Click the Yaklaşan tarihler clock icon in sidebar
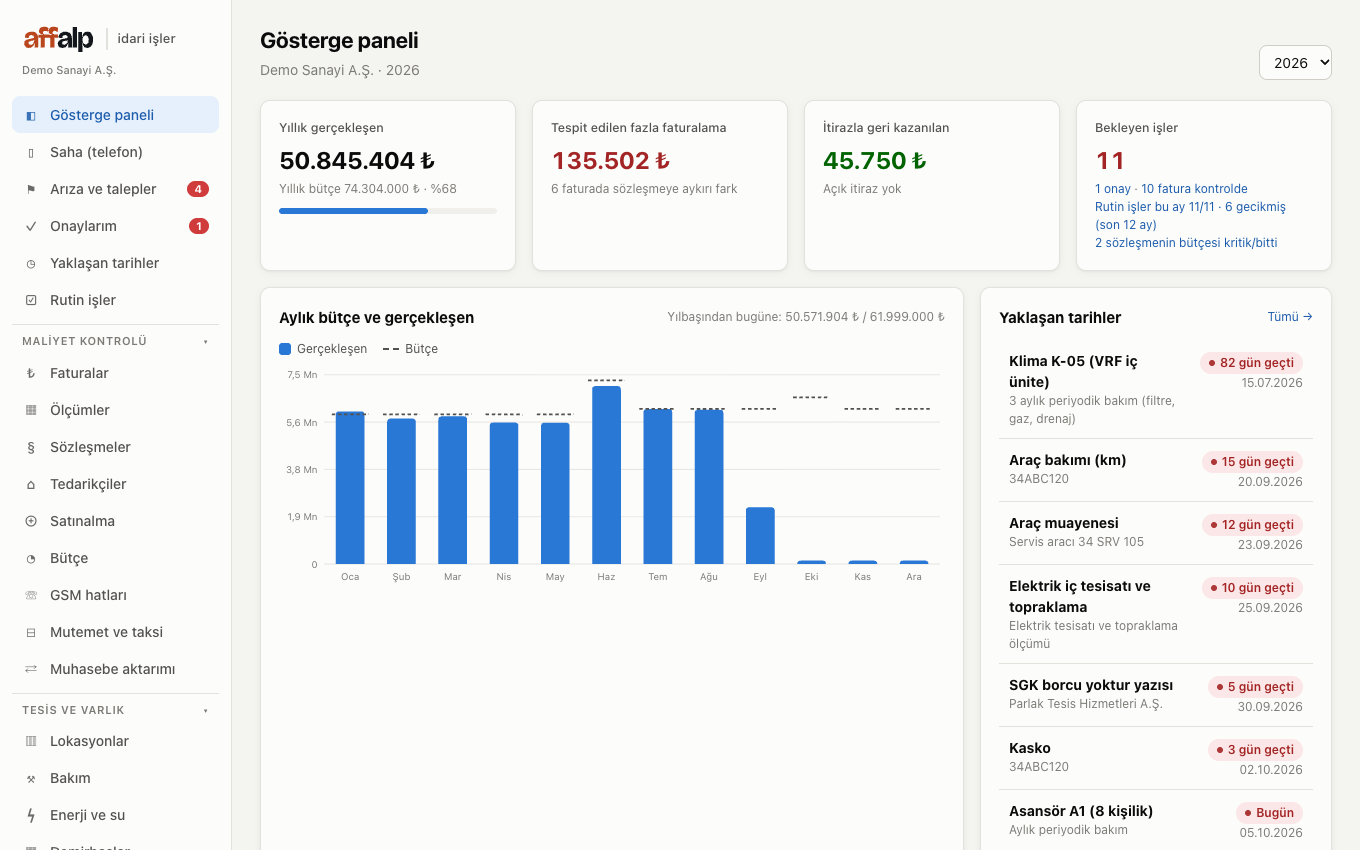 30,263
